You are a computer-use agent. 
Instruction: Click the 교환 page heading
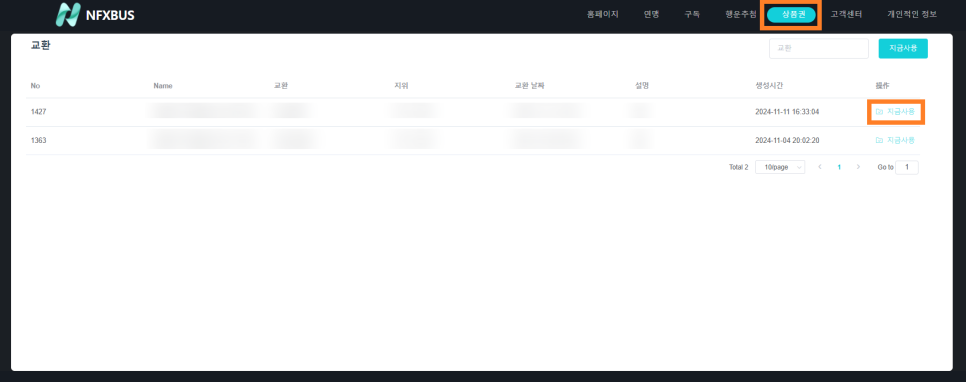pos(40,46)
